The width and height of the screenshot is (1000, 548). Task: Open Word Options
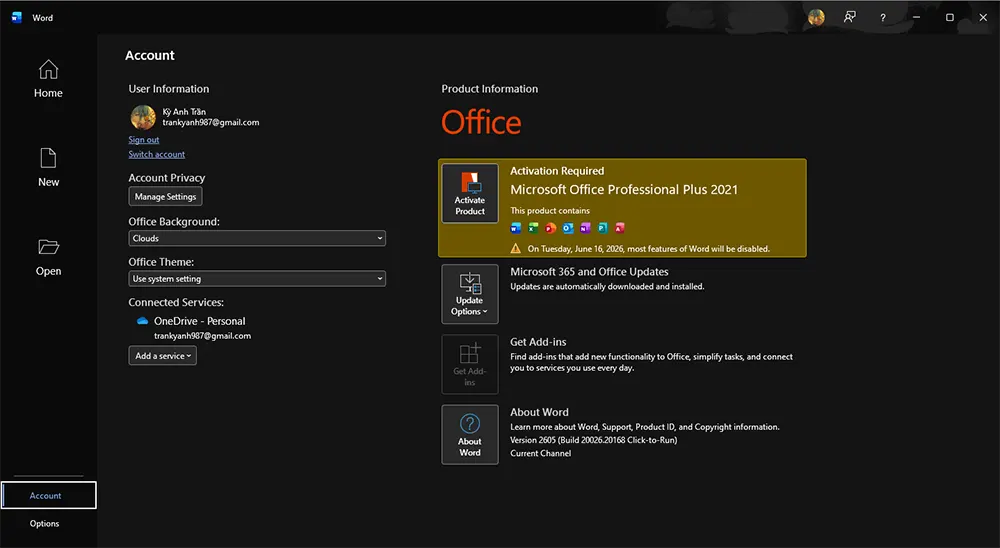point(44,523)
